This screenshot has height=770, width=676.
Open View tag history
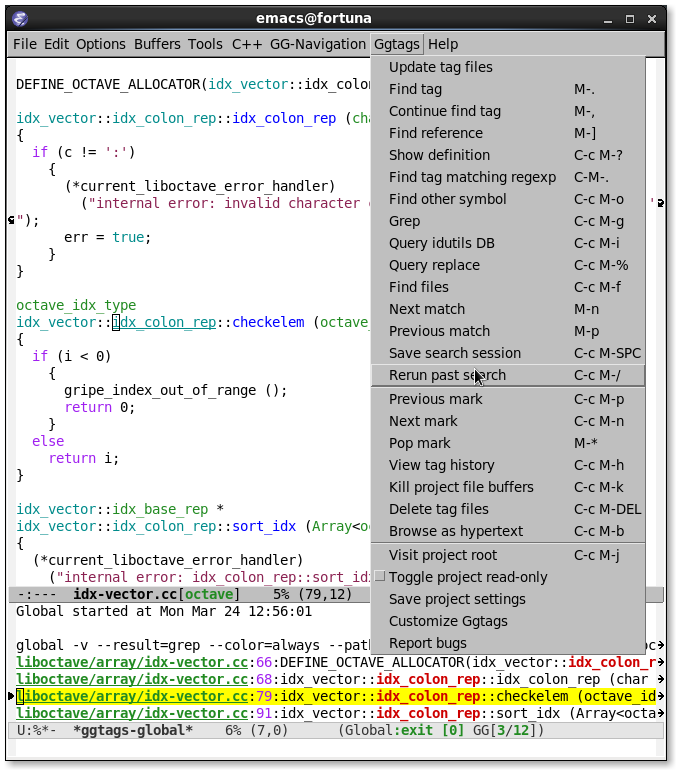pyautogui.click(x=508, y=465)
